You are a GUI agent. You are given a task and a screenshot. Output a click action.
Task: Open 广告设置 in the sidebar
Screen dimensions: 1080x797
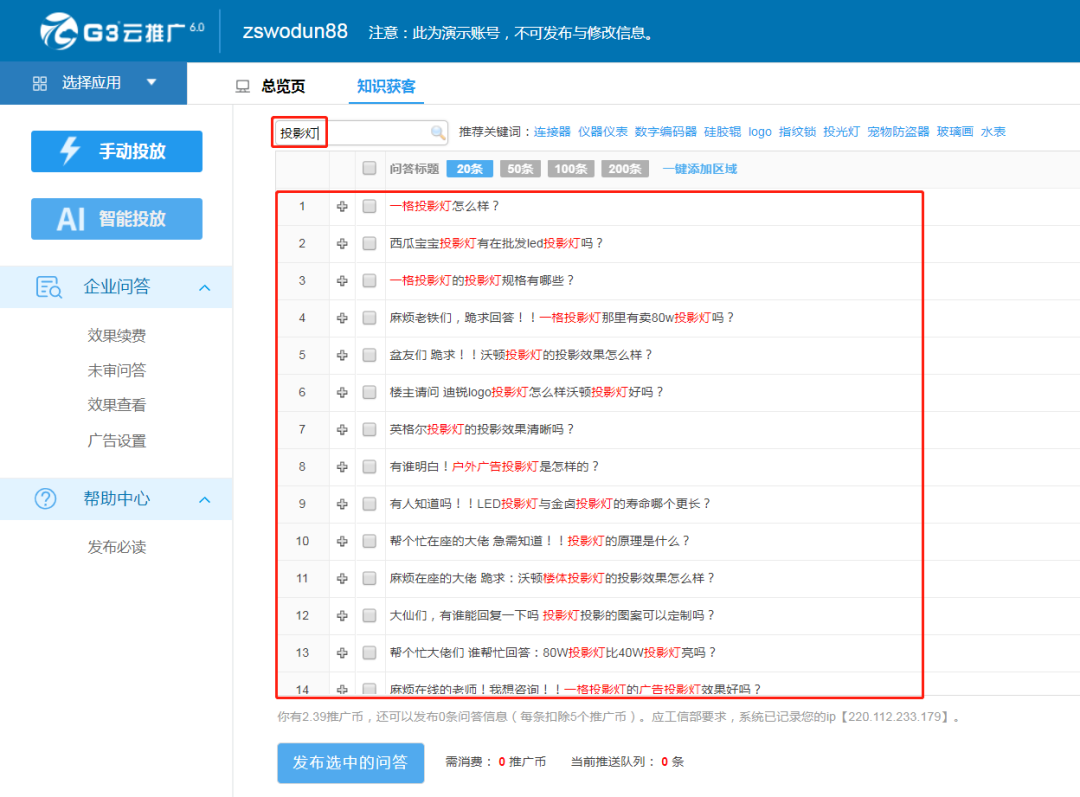[116, 441]
